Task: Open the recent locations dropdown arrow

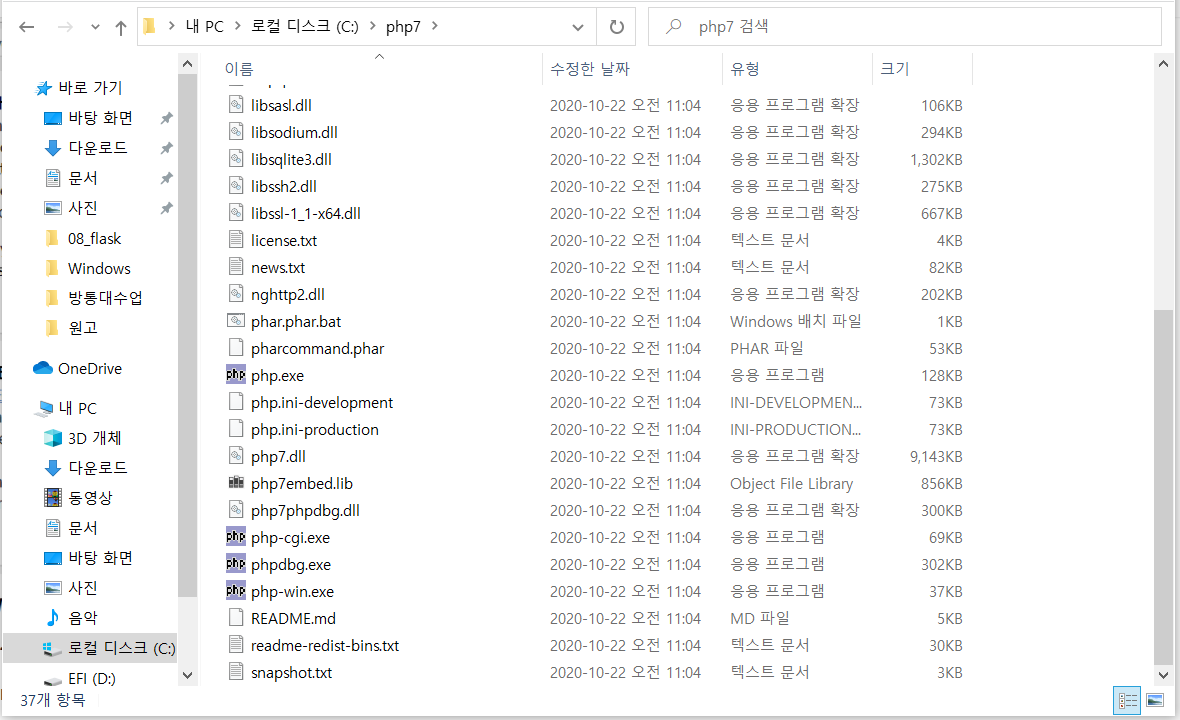Action: click(x=95, y=27)
